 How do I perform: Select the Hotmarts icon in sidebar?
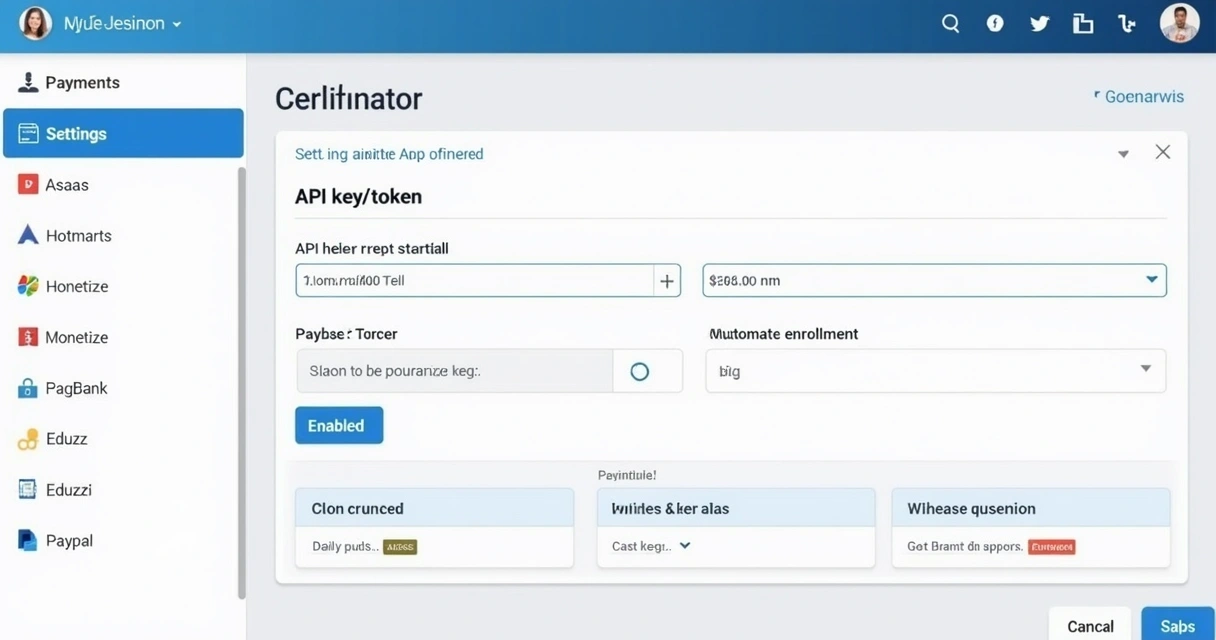(28, 235)
